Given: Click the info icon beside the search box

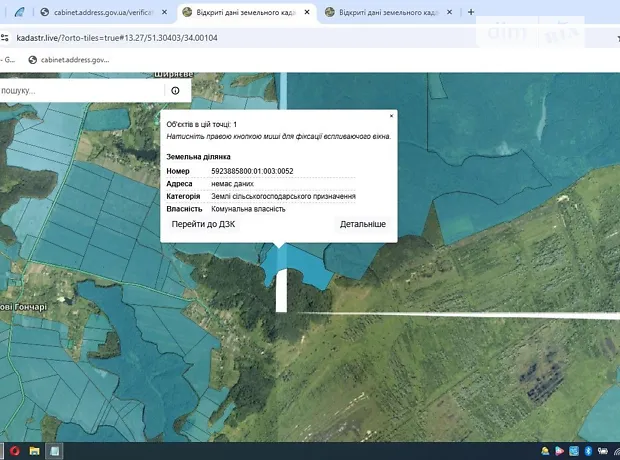Looking at the screenshot, I should click(175, 90).
